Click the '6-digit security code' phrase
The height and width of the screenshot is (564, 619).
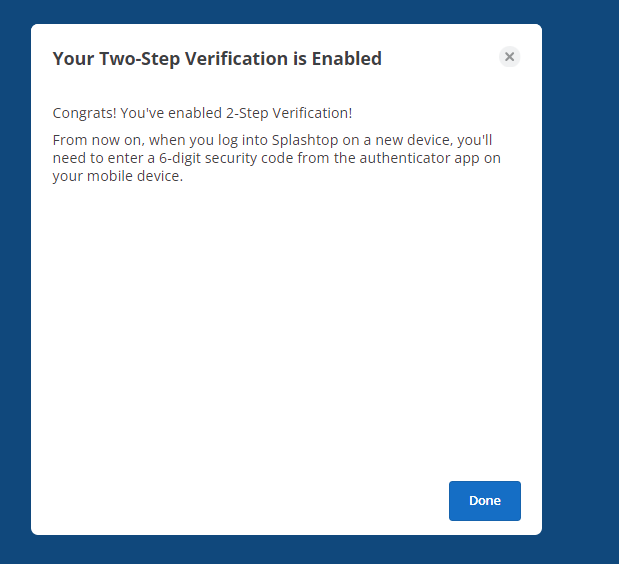click(226, 158)
